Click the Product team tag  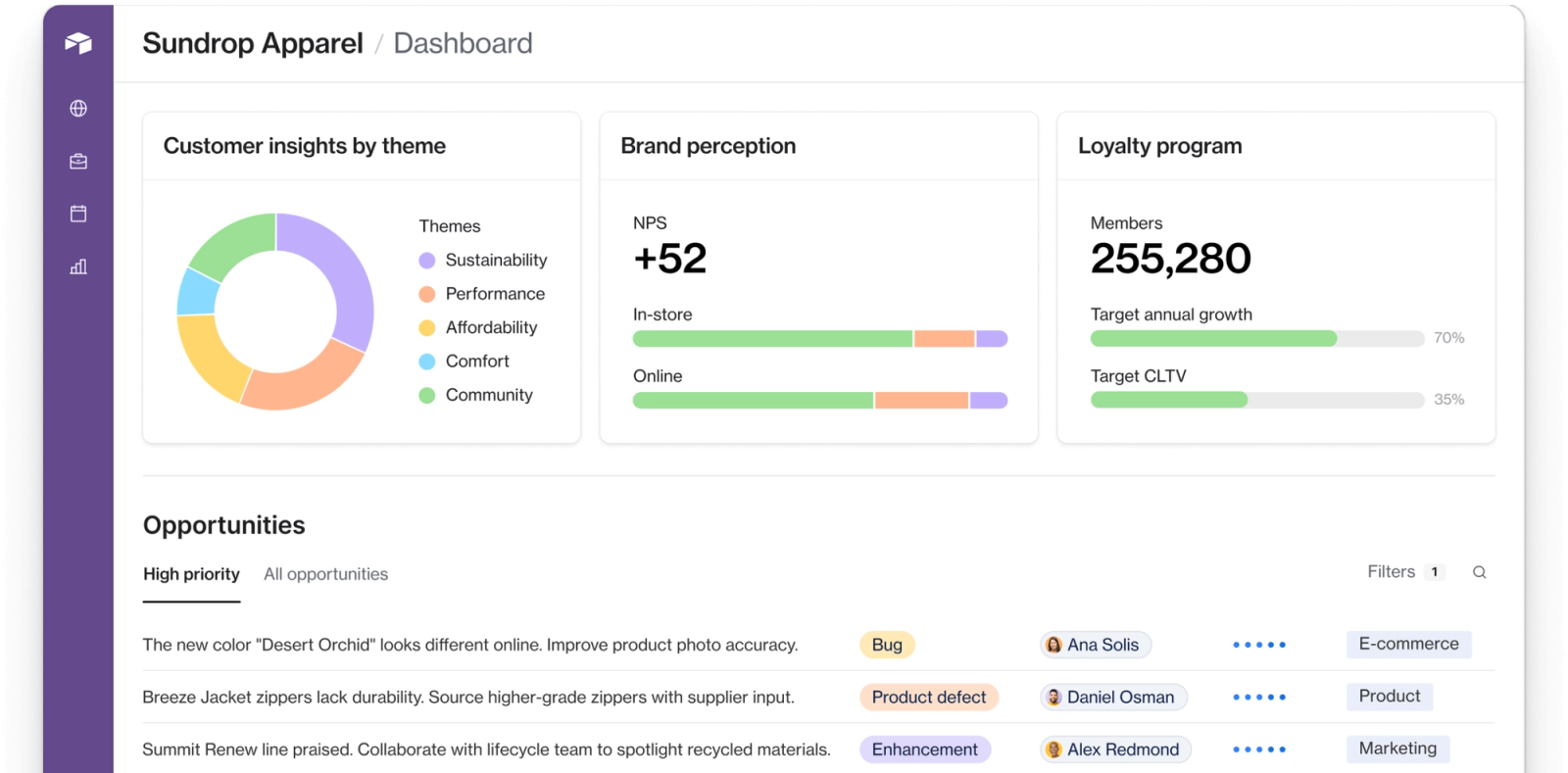pyautogui.click(x=1390, y=697)
